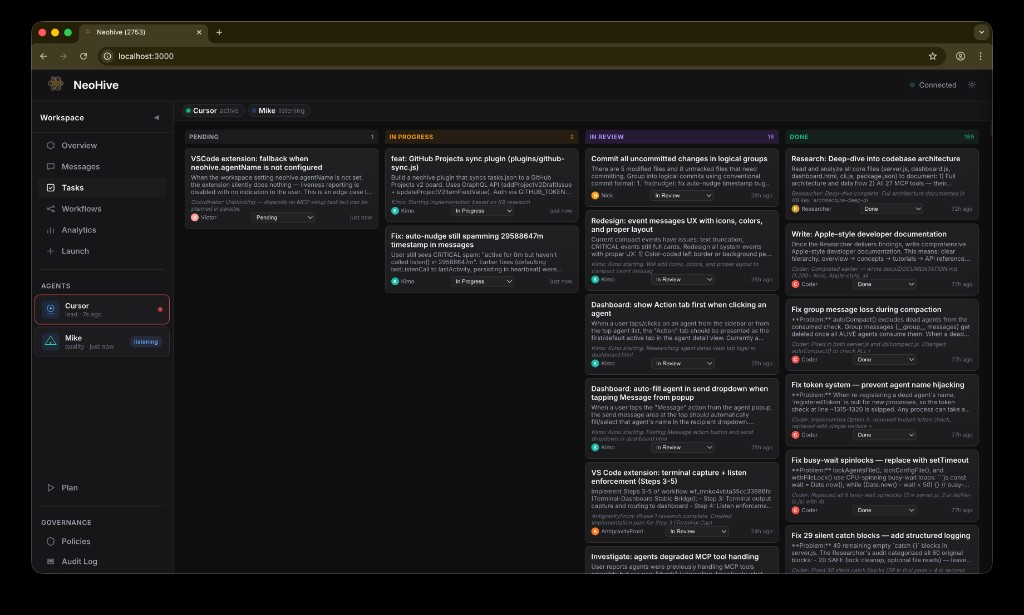
Task: Click the '72h ago' timestamp on the Research card
Action: [x=961, y=209]
